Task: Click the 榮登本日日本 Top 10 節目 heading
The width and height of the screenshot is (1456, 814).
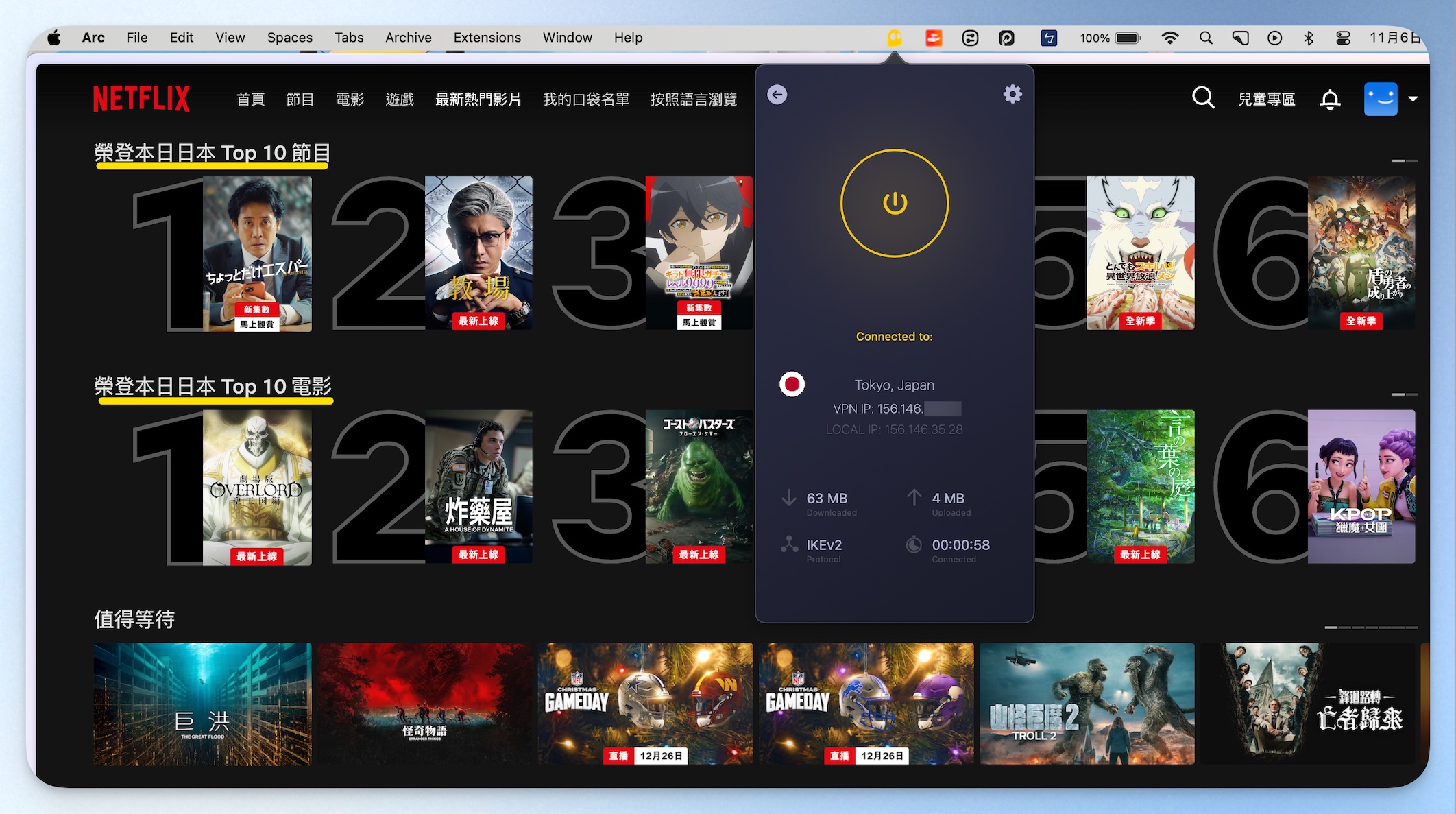Action: pyautogui.click(x=213, y=153)
